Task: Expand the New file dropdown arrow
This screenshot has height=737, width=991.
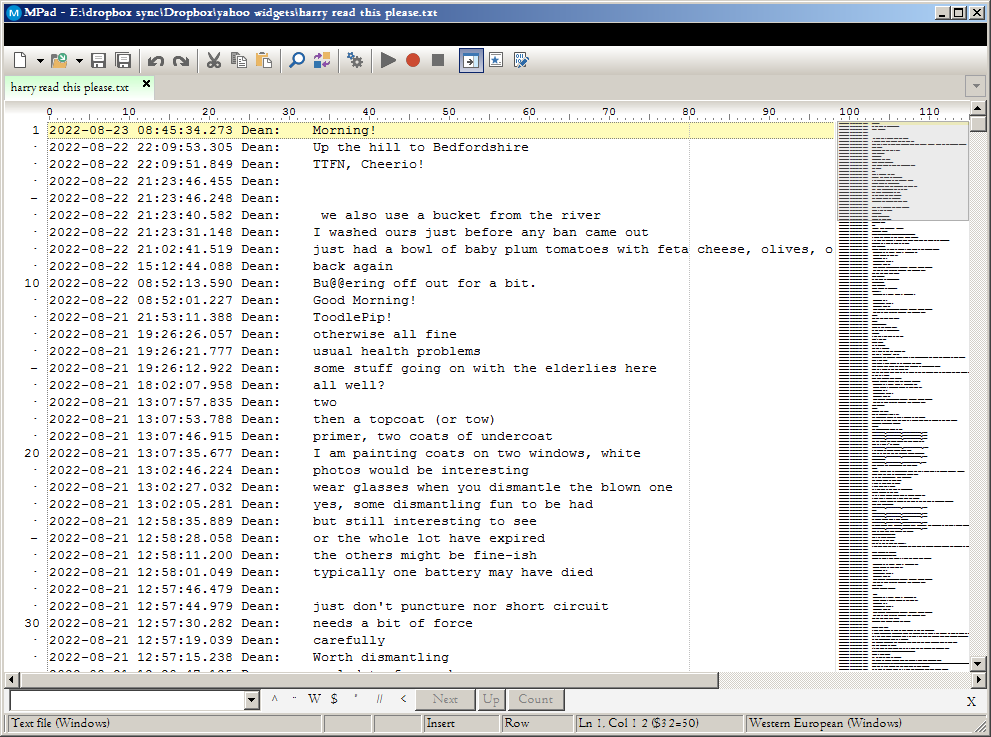Action: [x=40, y=61]
